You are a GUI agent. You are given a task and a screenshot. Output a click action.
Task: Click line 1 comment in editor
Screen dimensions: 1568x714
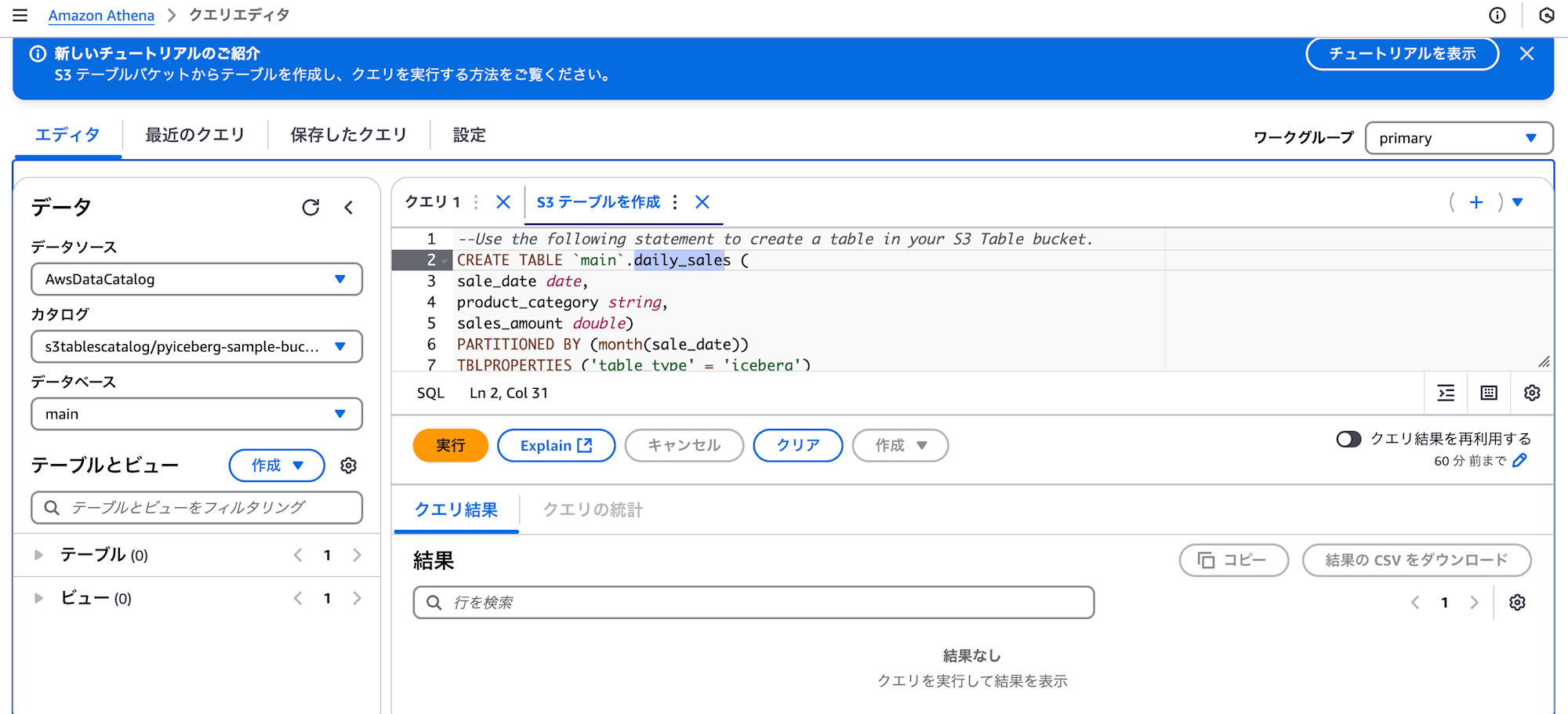coord(775,239)
